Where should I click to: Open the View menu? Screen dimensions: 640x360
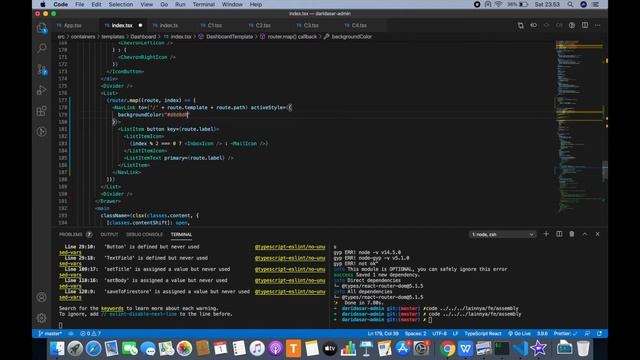pyautogui.click(x=147, y=4)
